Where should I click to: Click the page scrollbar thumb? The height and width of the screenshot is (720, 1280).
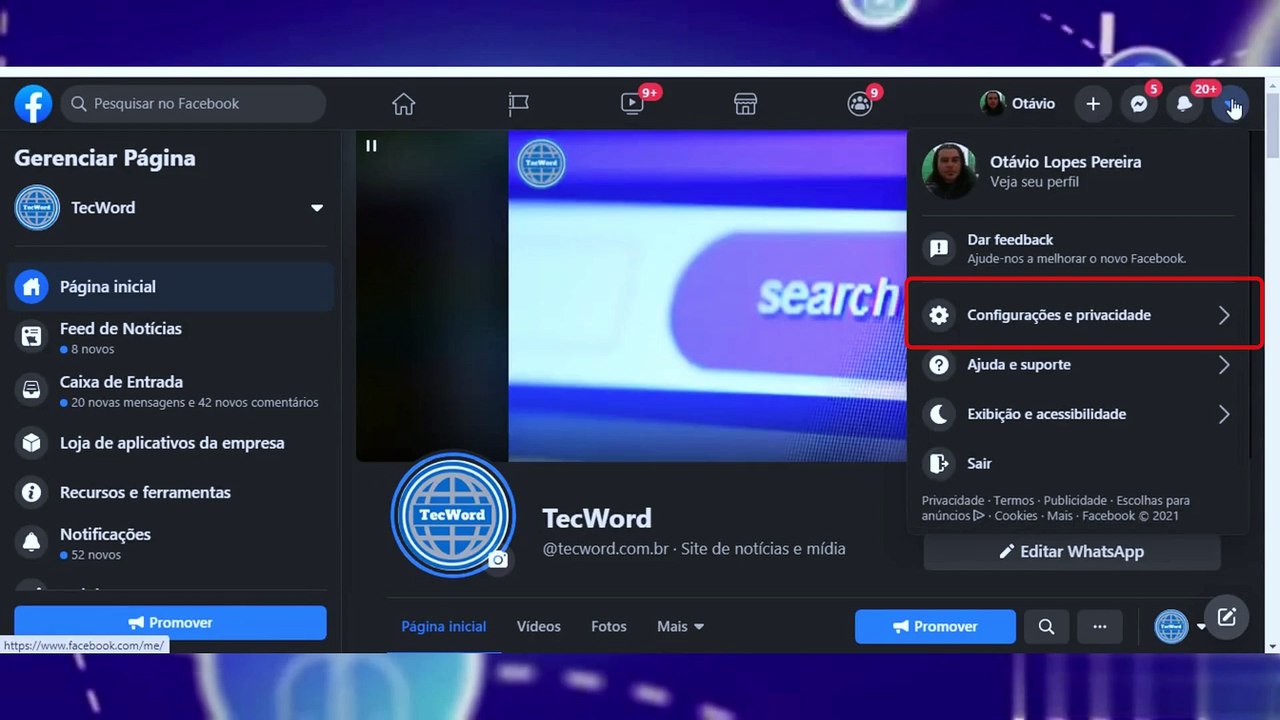click(1272, 125)
